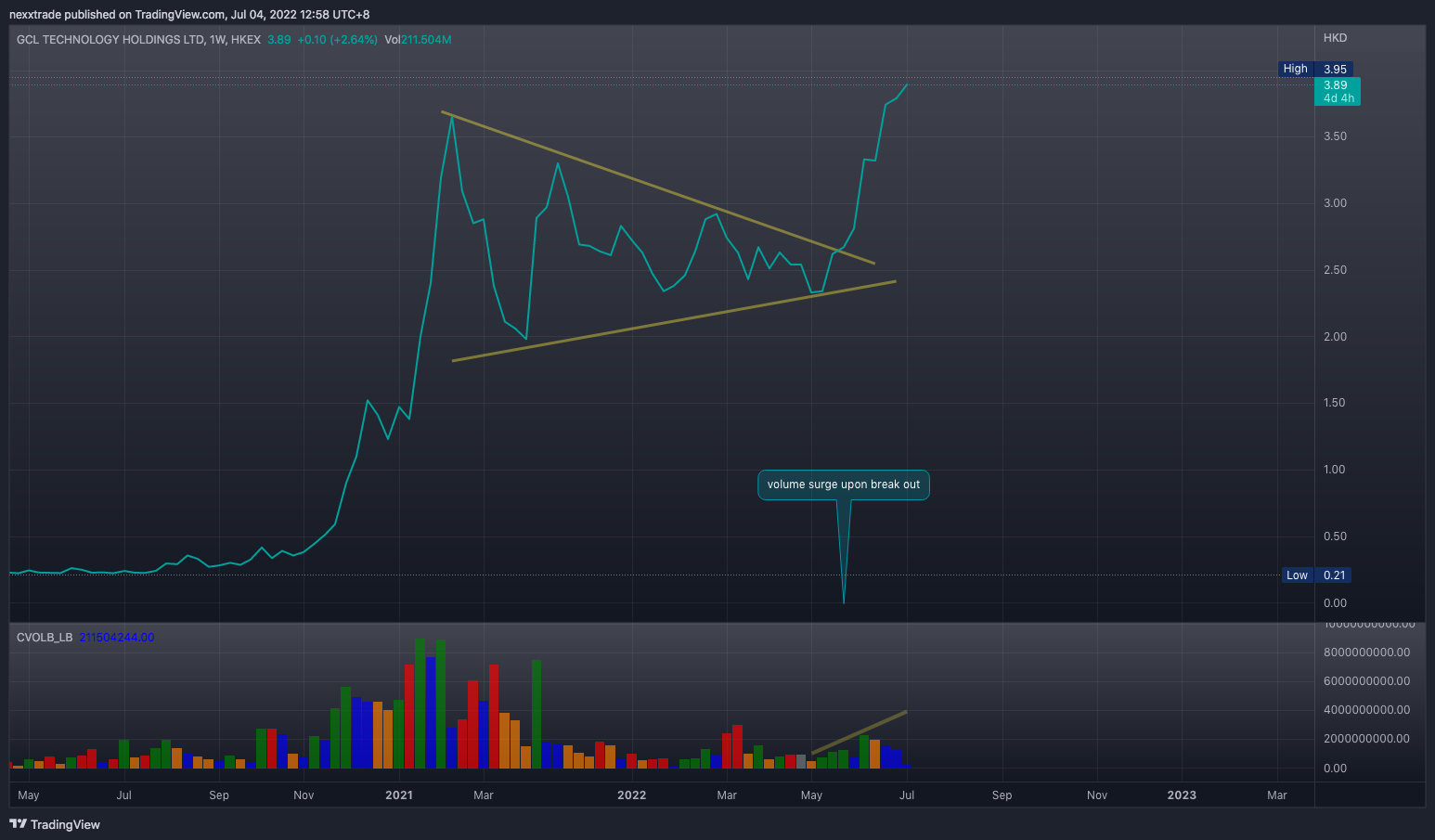
Task: Click the 8000000000.00 volume axis label
Action: 1366,653
